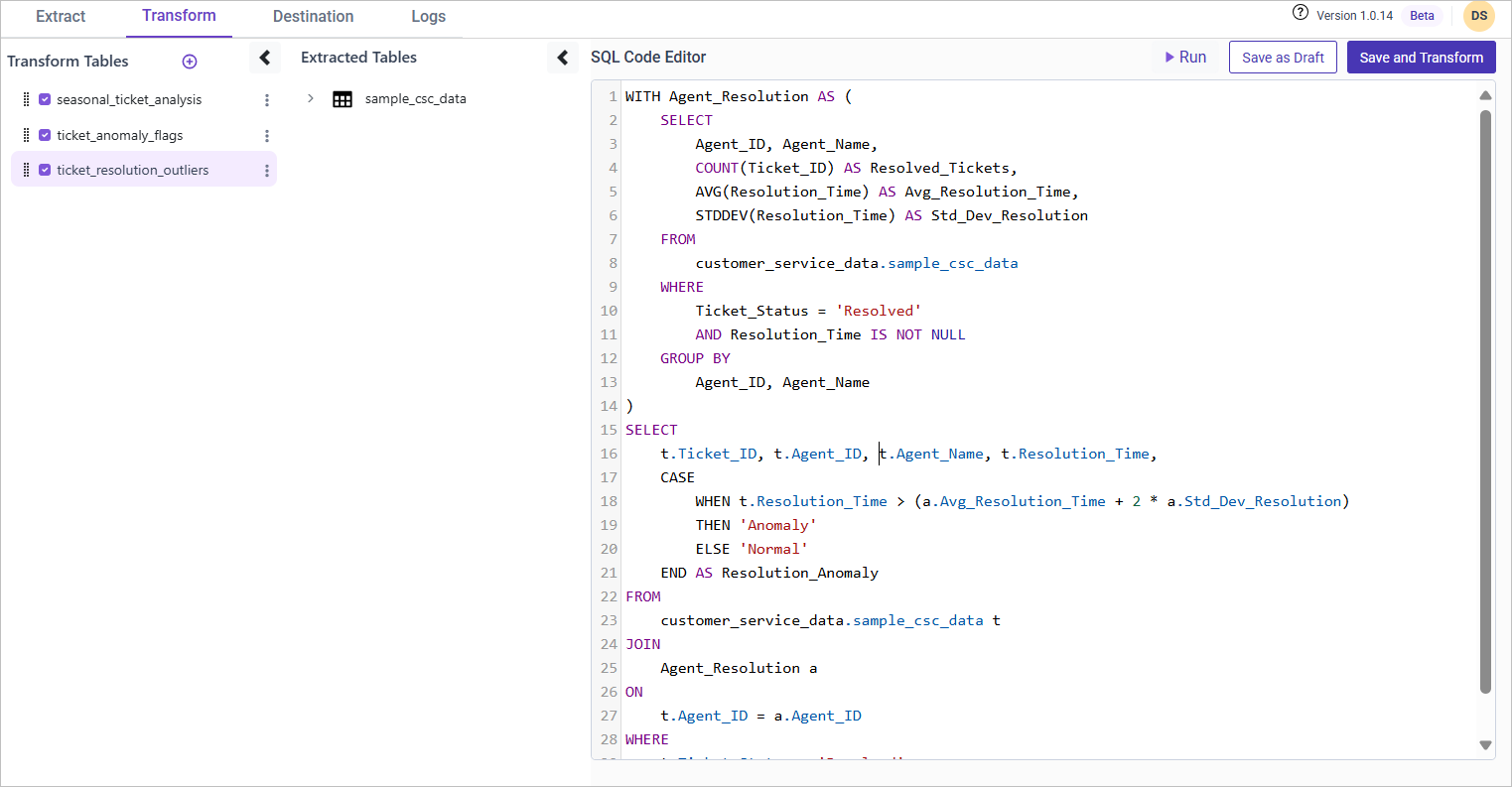Add a new transform table with plus icon
The height and width of the screenshot is (787, 1512).
coord(190,62)
